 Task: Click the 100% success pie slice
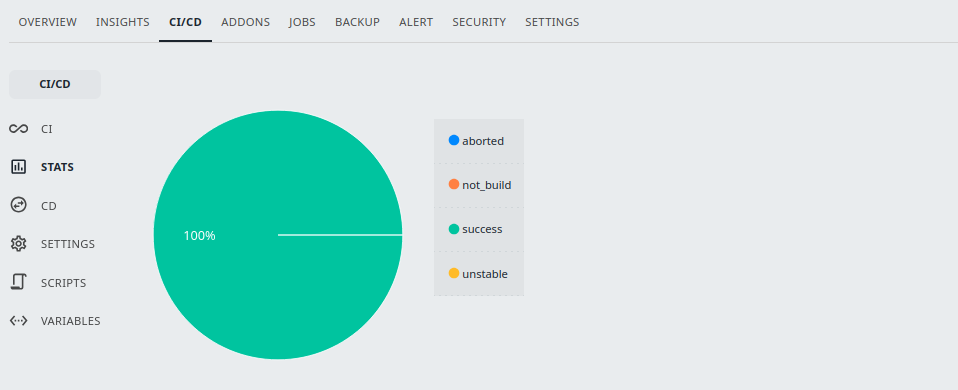tap(278, 235)
